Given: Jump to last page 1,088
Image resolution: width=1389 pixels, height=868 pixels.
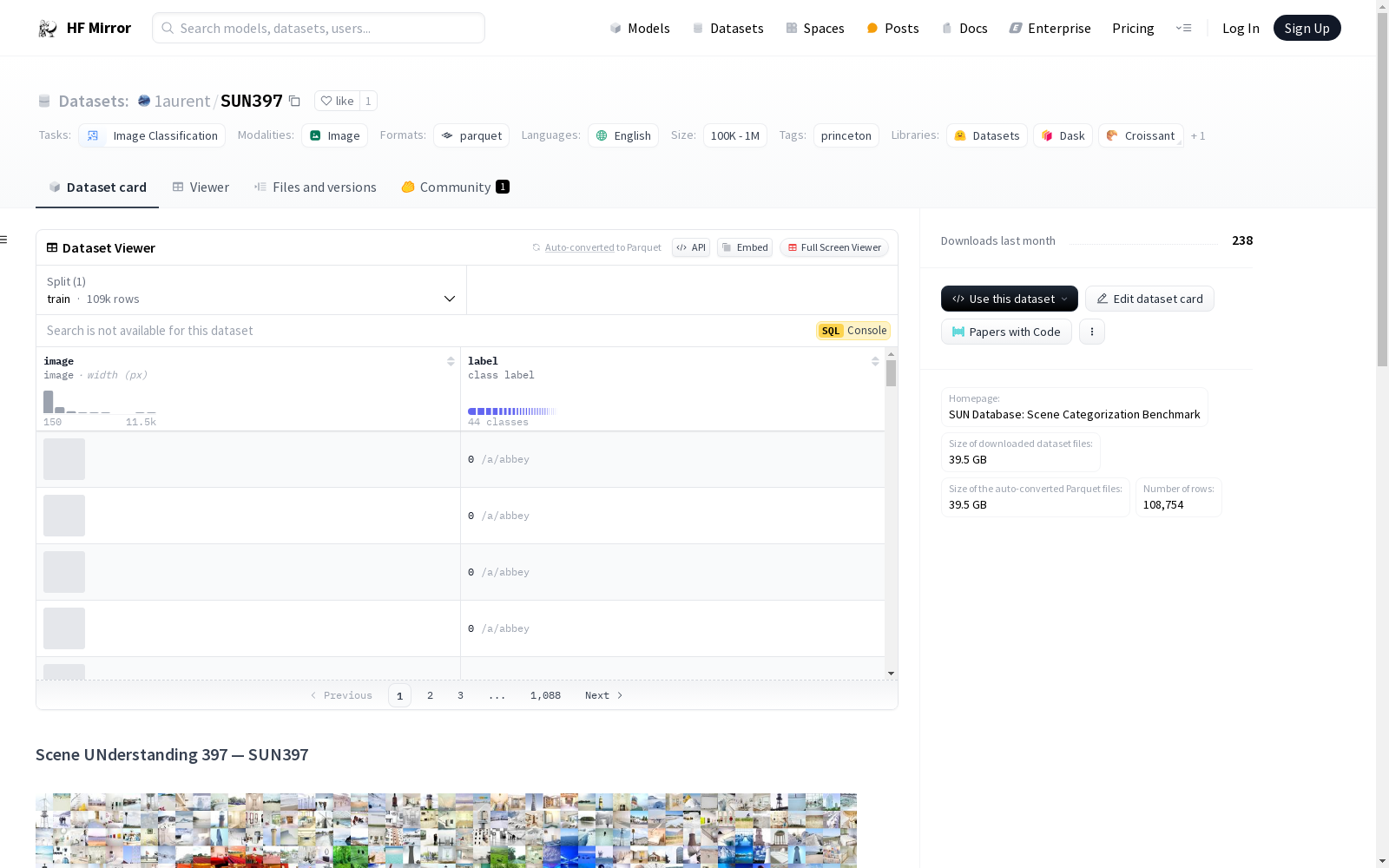Looking at the screenshot, I should pos(545,695).
